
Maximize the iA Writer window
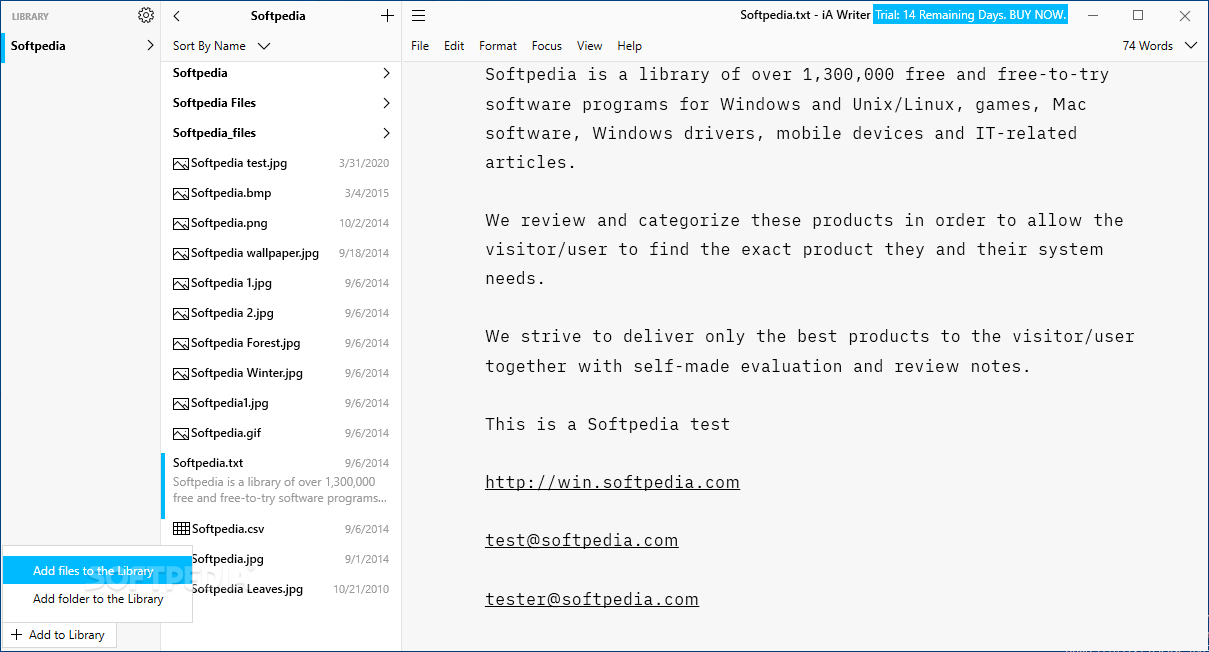pos(1138,15)
